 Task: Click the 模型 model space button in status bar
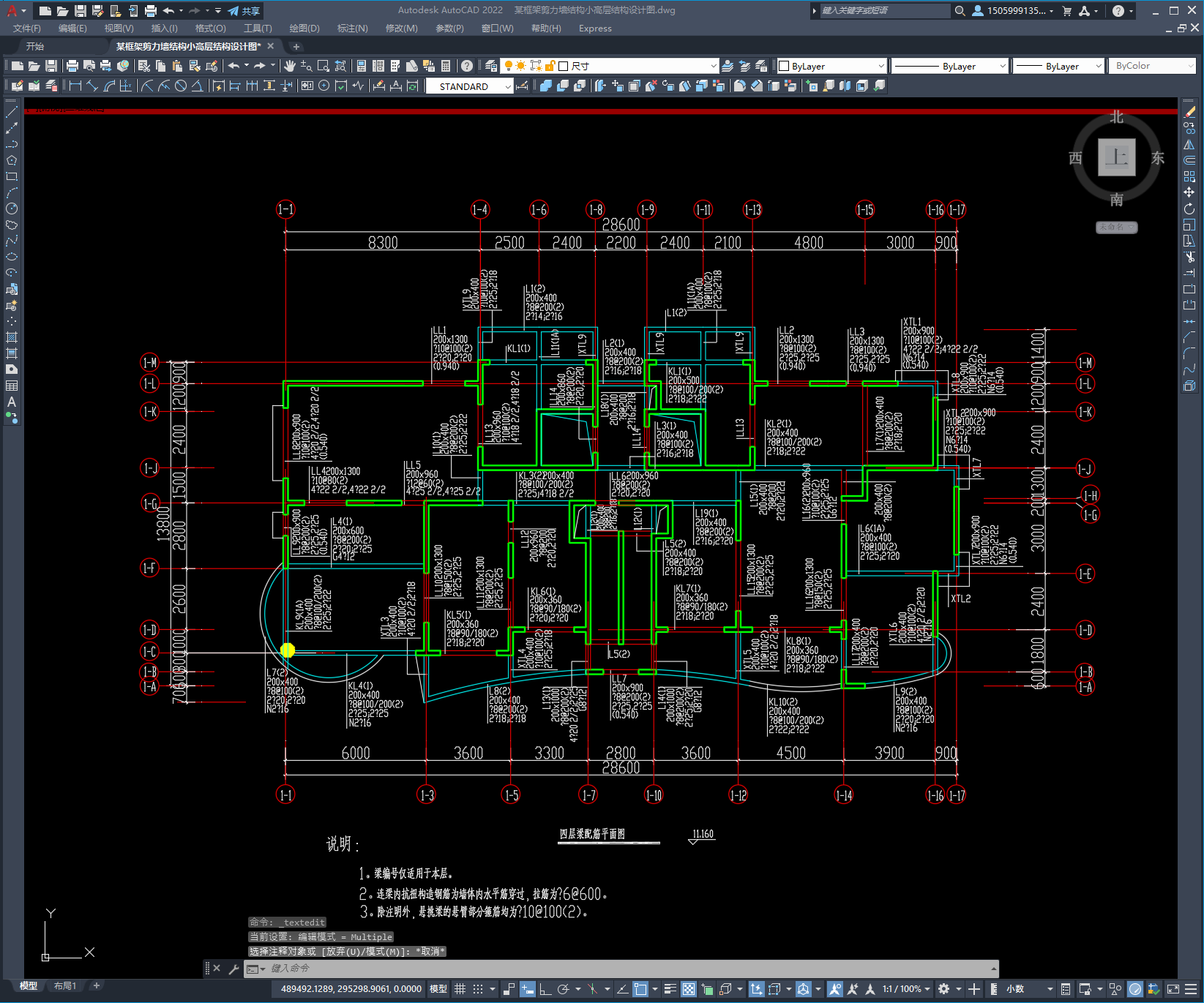pyautogui.click(x=438, y=989)
